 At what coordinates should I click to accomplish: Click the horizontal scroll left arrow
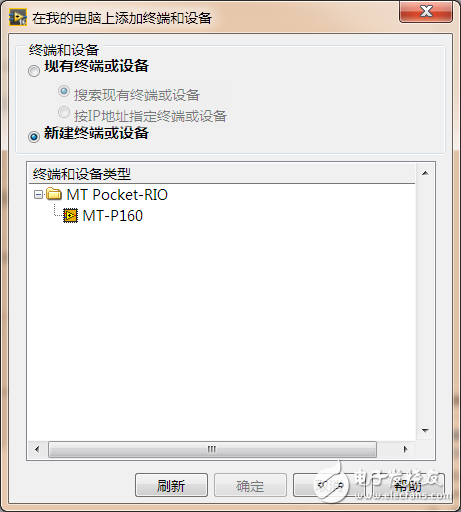tap(37, 449)
